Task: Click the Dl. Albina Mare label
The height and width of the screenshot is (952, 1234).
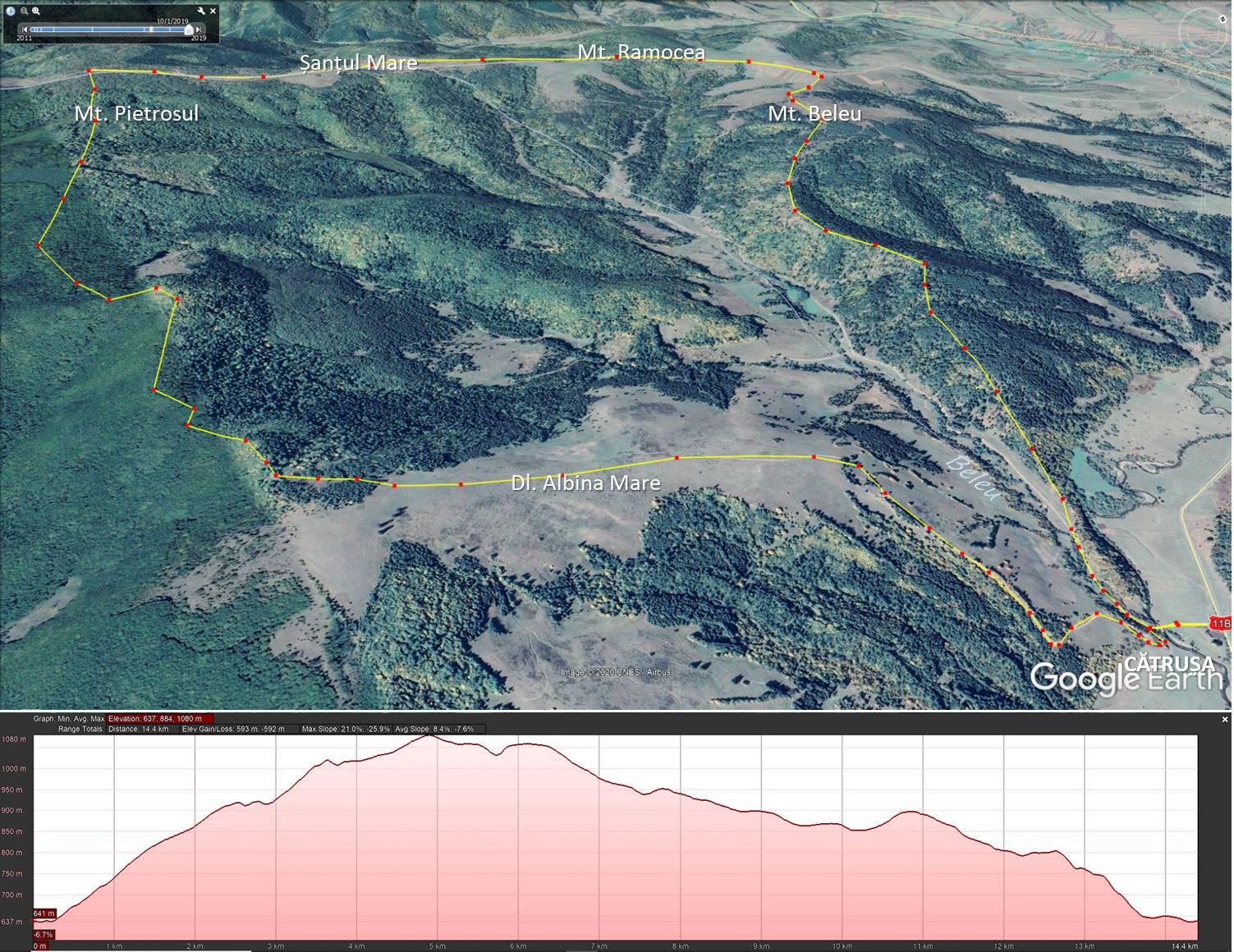Action: (585, 483)
